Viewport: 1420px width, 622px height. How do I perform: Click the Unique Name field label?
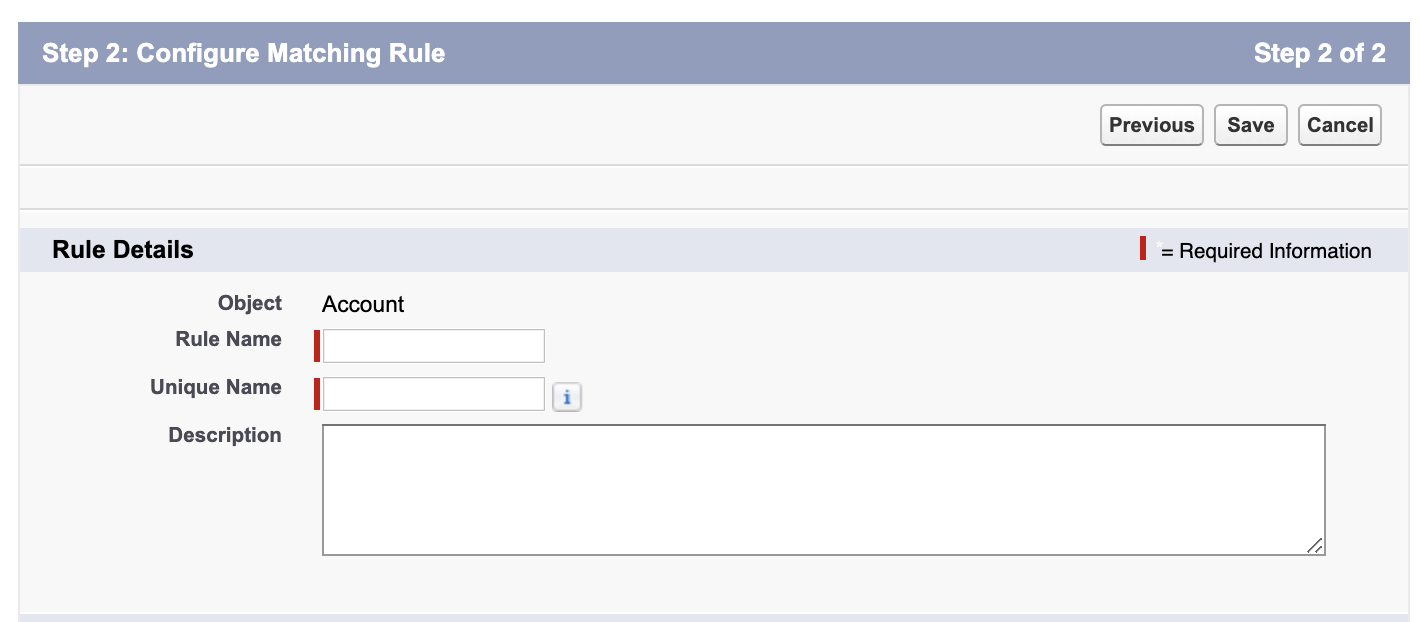click(216, 387)
